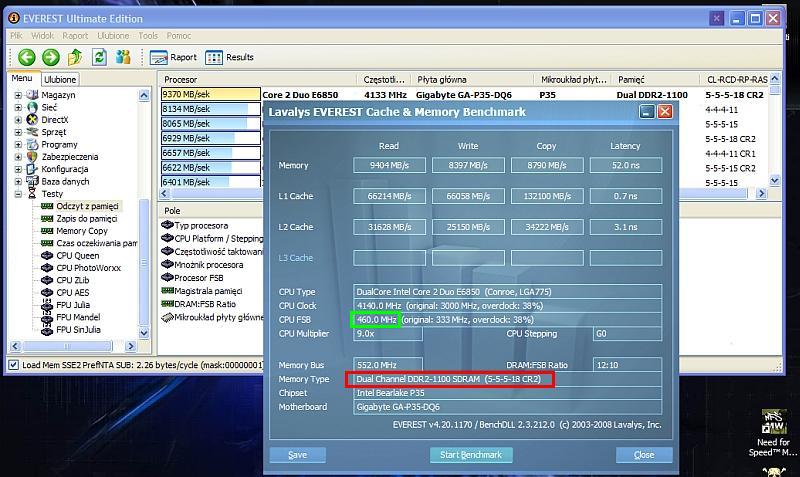Expand the Magazyn tree node
This screenshot has width=800, height=477.
pos(18,95)
